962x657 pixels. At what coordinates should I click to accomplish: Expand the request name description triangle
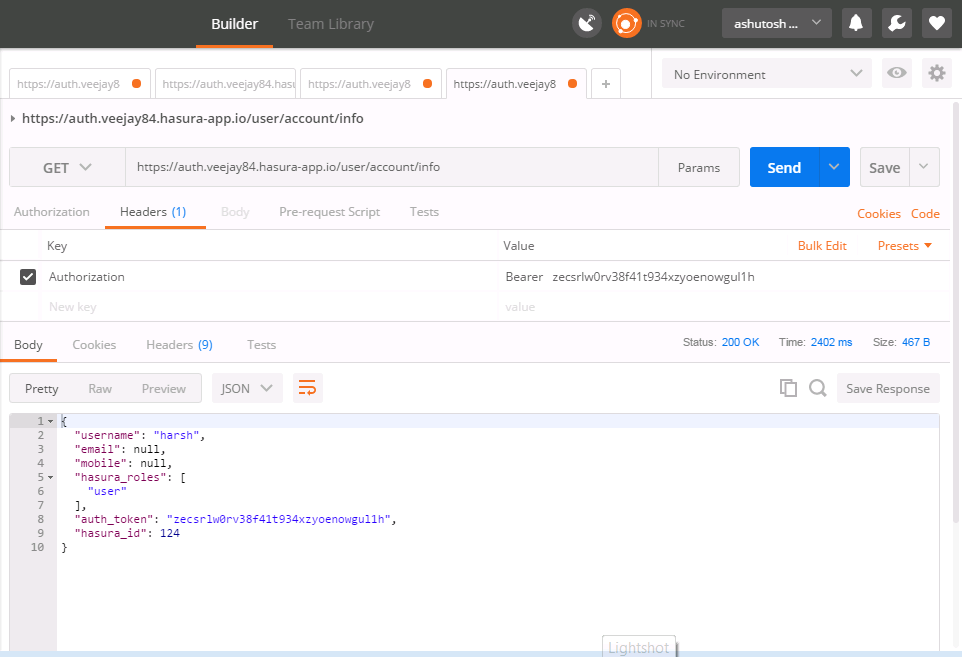point(12,118)
